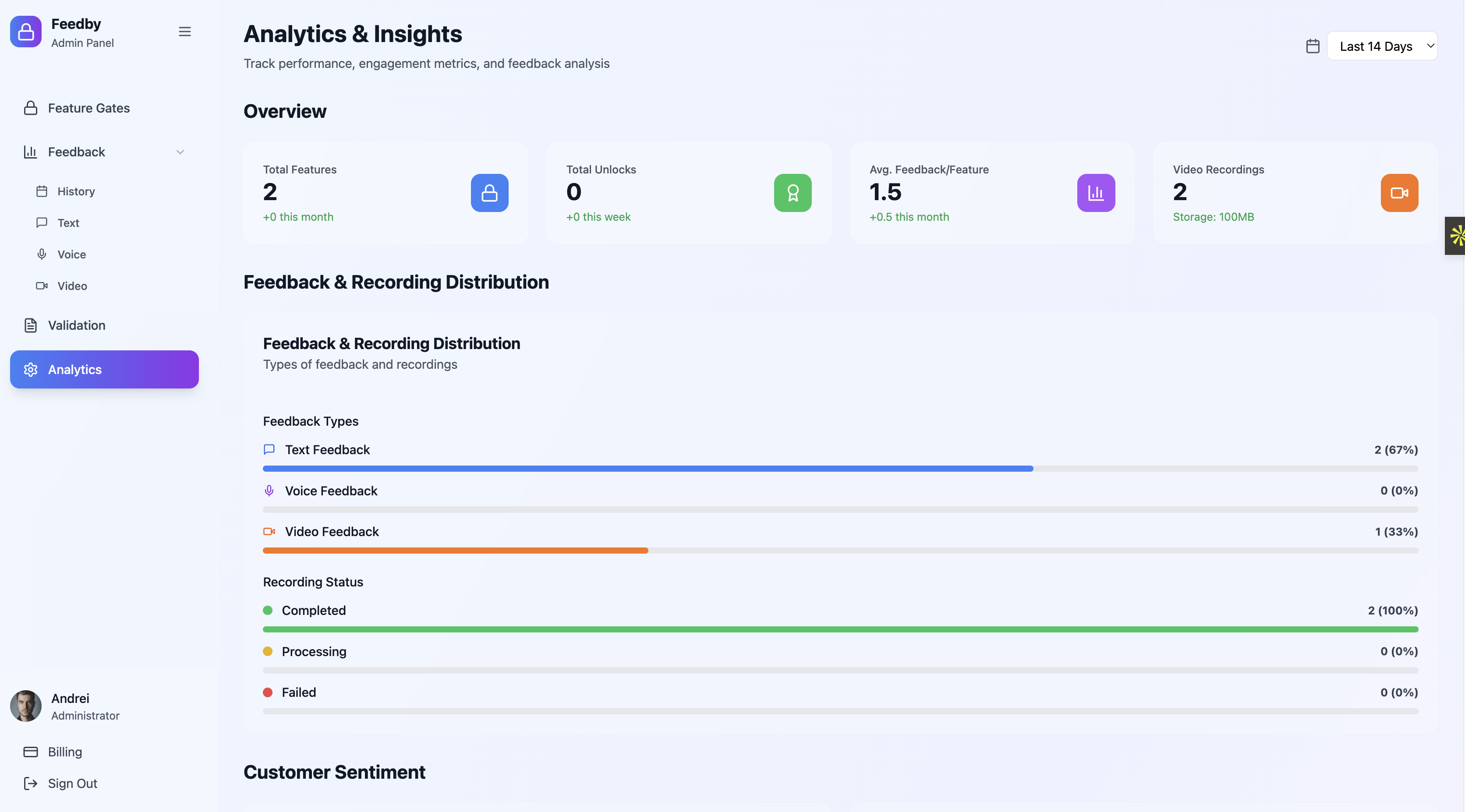The image size is (1465, 812).
Task: Go to feedback History
Action: [x=76, y=192]
